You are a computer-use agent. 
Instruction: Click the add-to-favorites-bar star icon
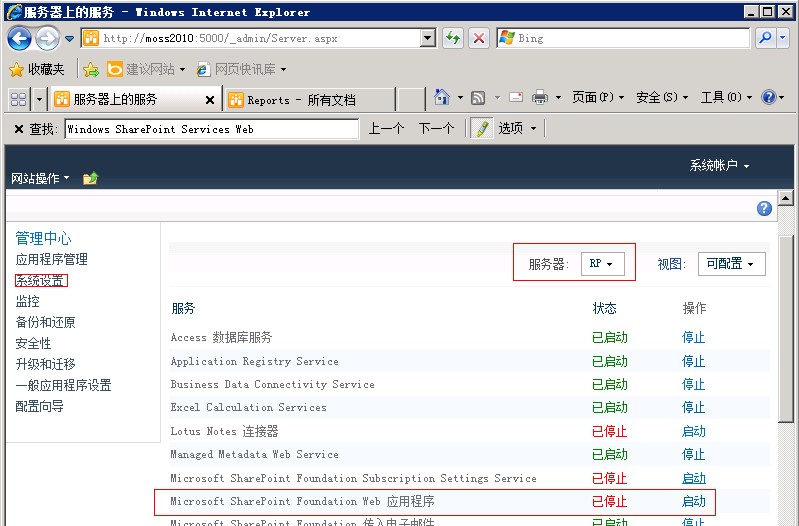(x=91, y=69)
